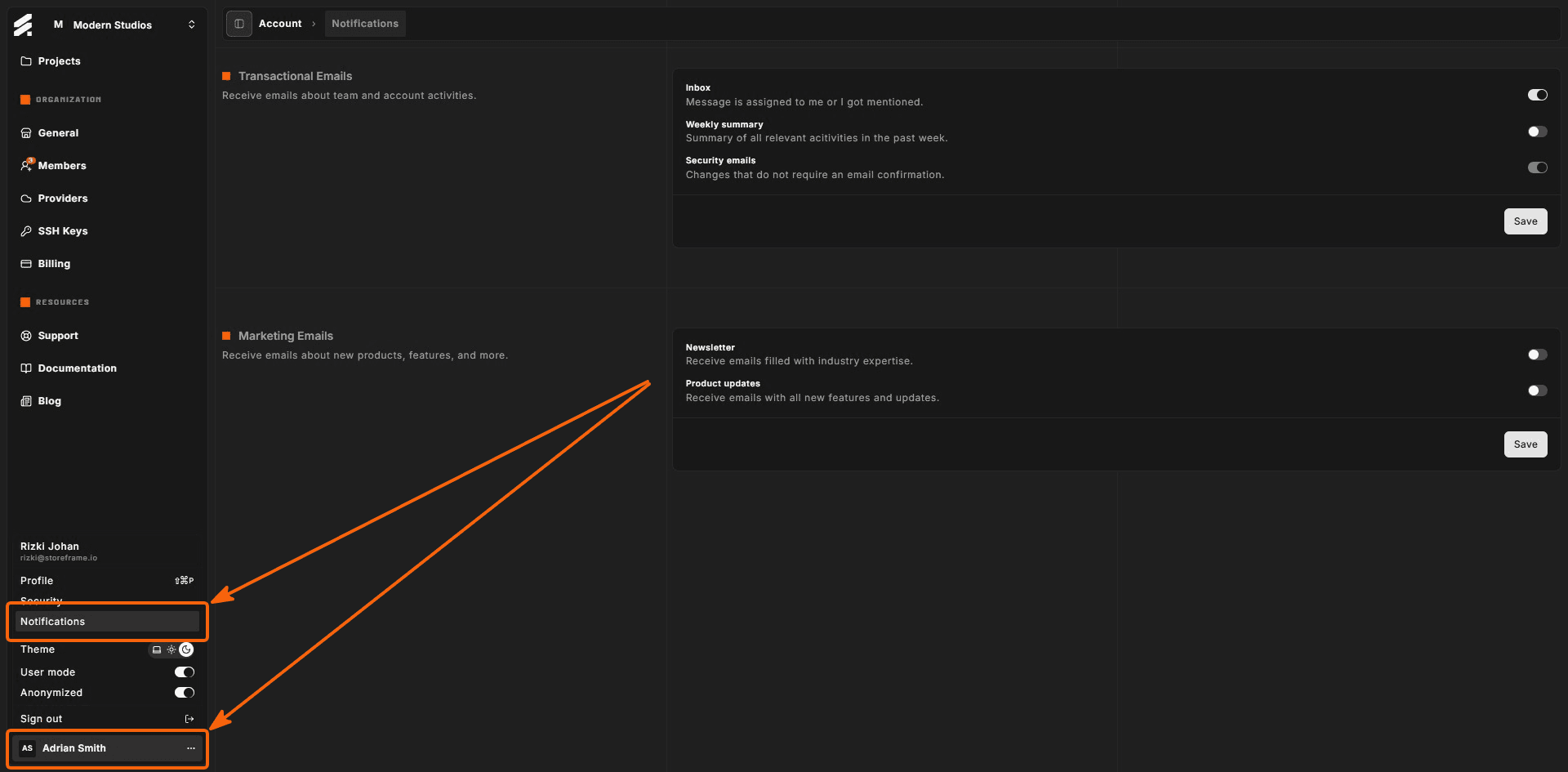Open the Modern Studios organization switcher
Viewport: 1568px width, 772px height.
124,25
